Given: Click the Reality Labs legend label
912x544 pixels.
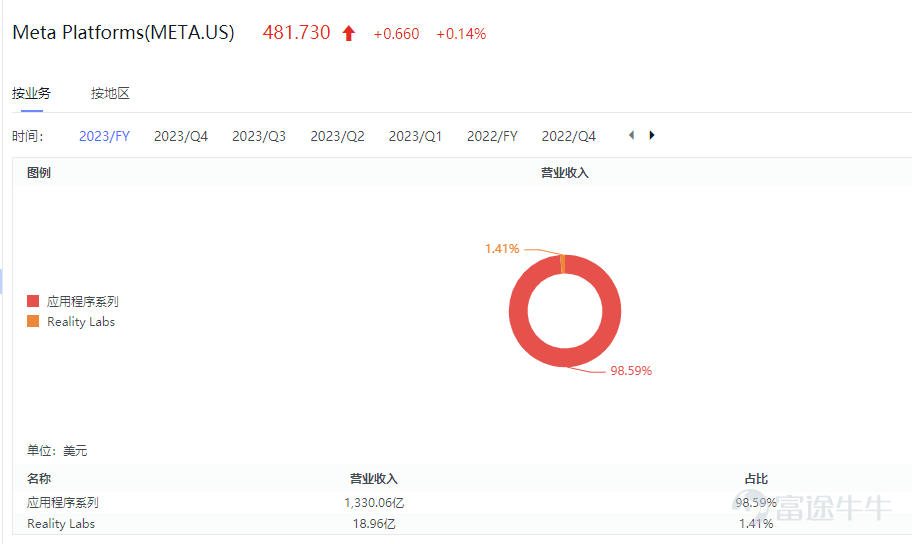Looking at the screenshot, I should point(81,322).
